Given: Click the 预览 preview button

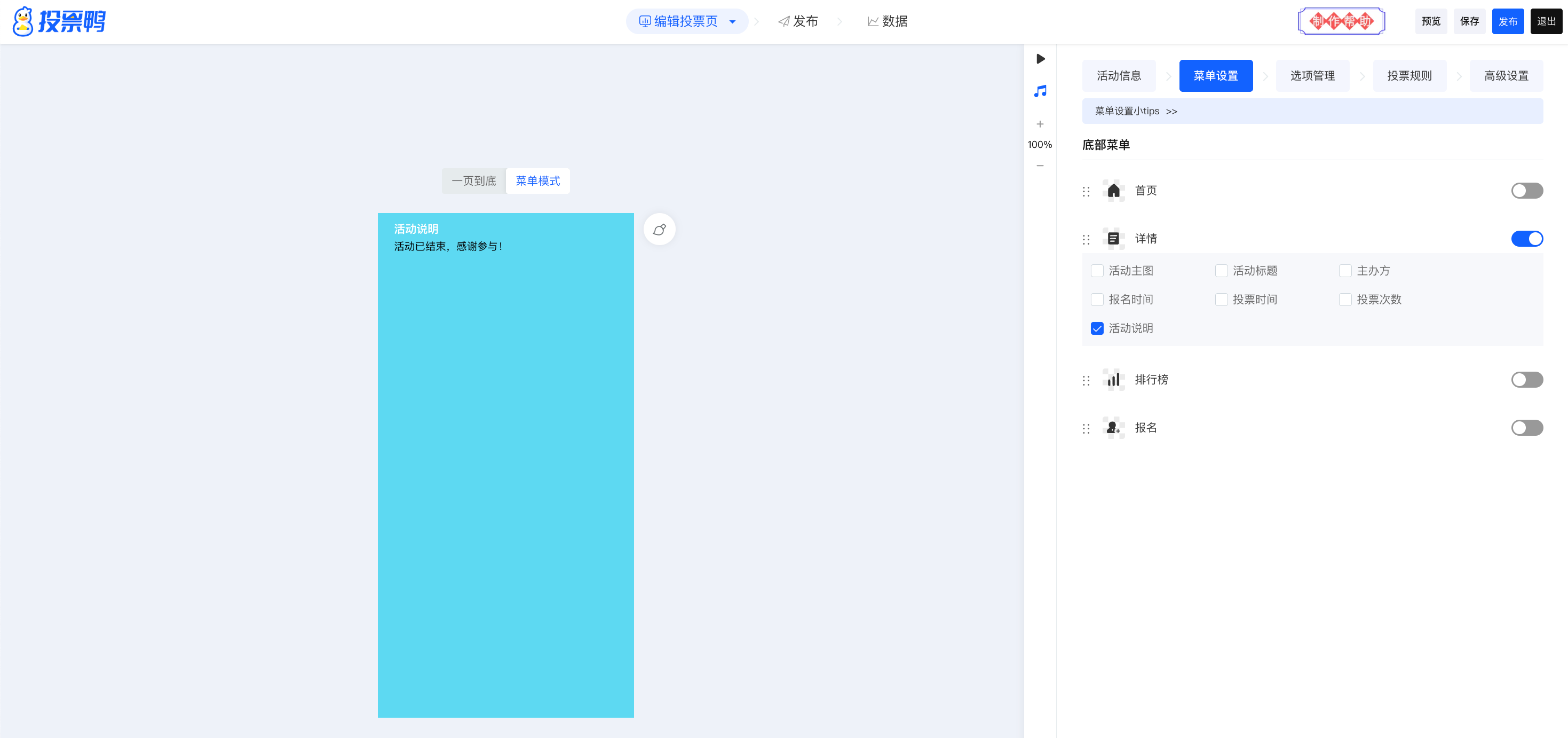Looking at the screenshot, I should pos(1431,22).
